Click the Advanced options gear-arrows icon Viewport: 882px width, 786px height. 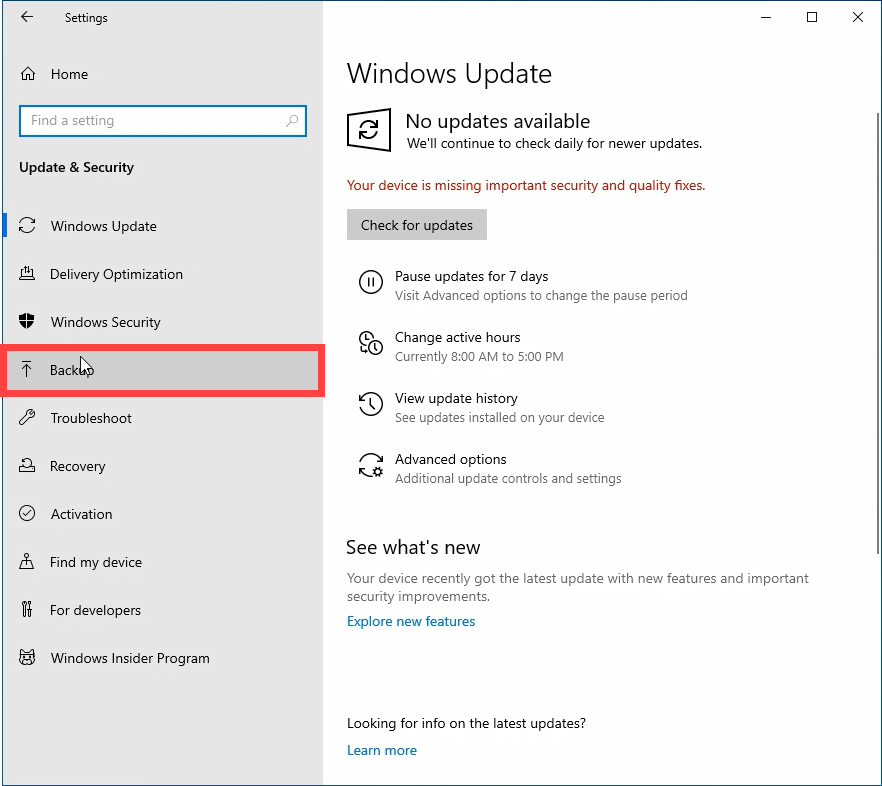click(371, 465)
